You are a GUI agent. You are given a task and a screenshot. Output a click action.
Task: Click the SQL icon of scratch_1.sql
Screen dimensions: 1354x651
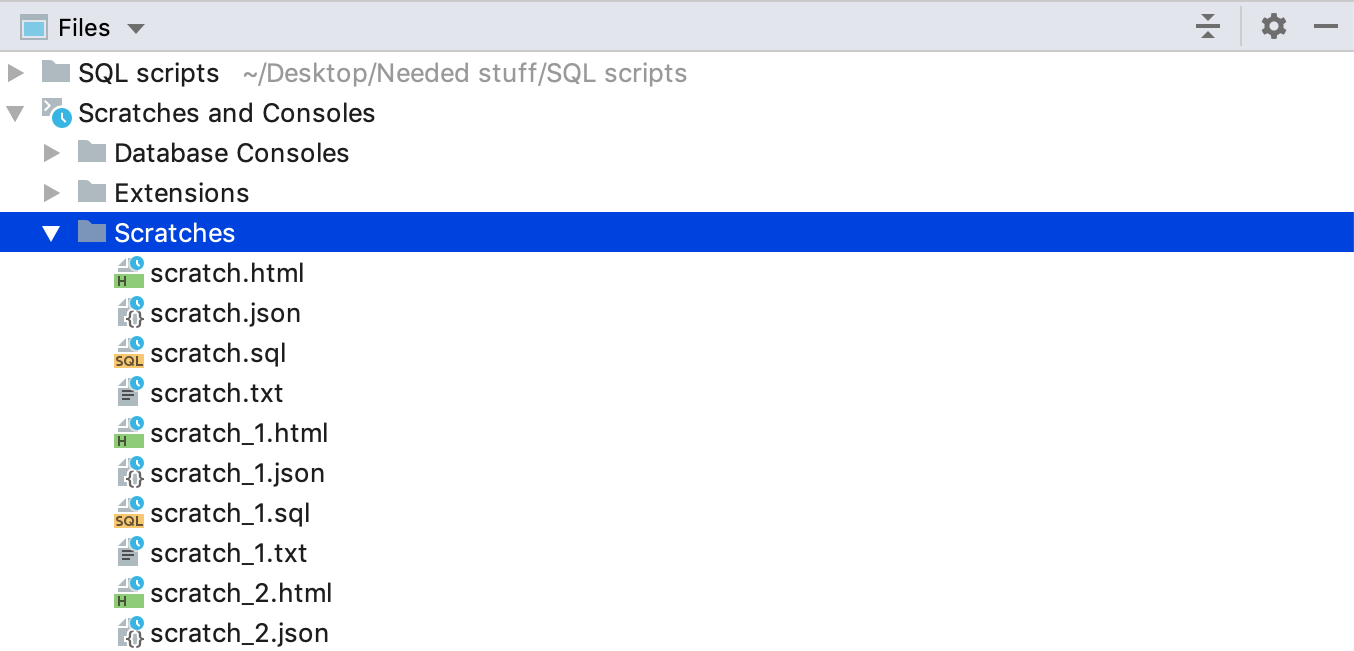click(x=129, y=513)
